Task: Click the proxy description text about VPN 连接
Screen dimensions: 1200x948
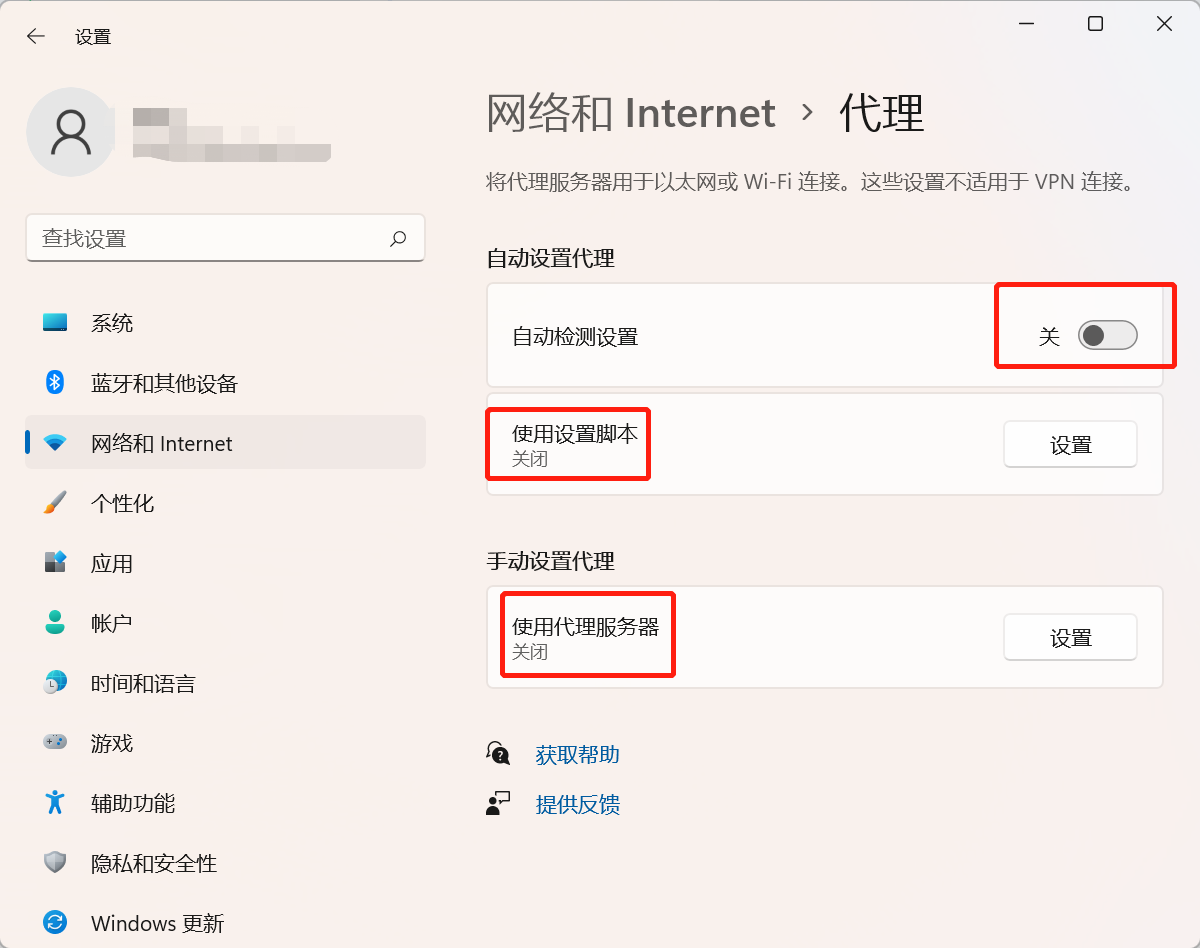Action: [811, 182]
